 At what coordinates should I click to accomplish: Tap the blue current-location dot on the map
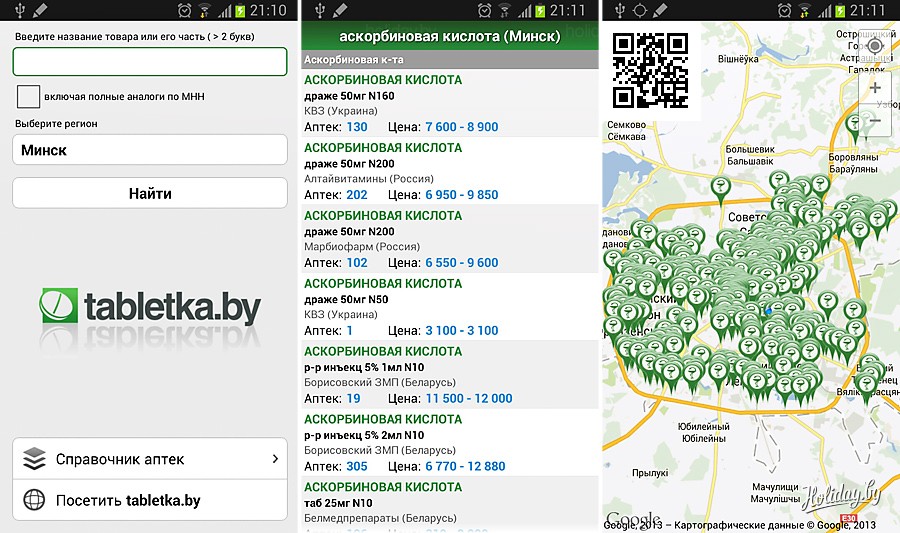point(768,311)
